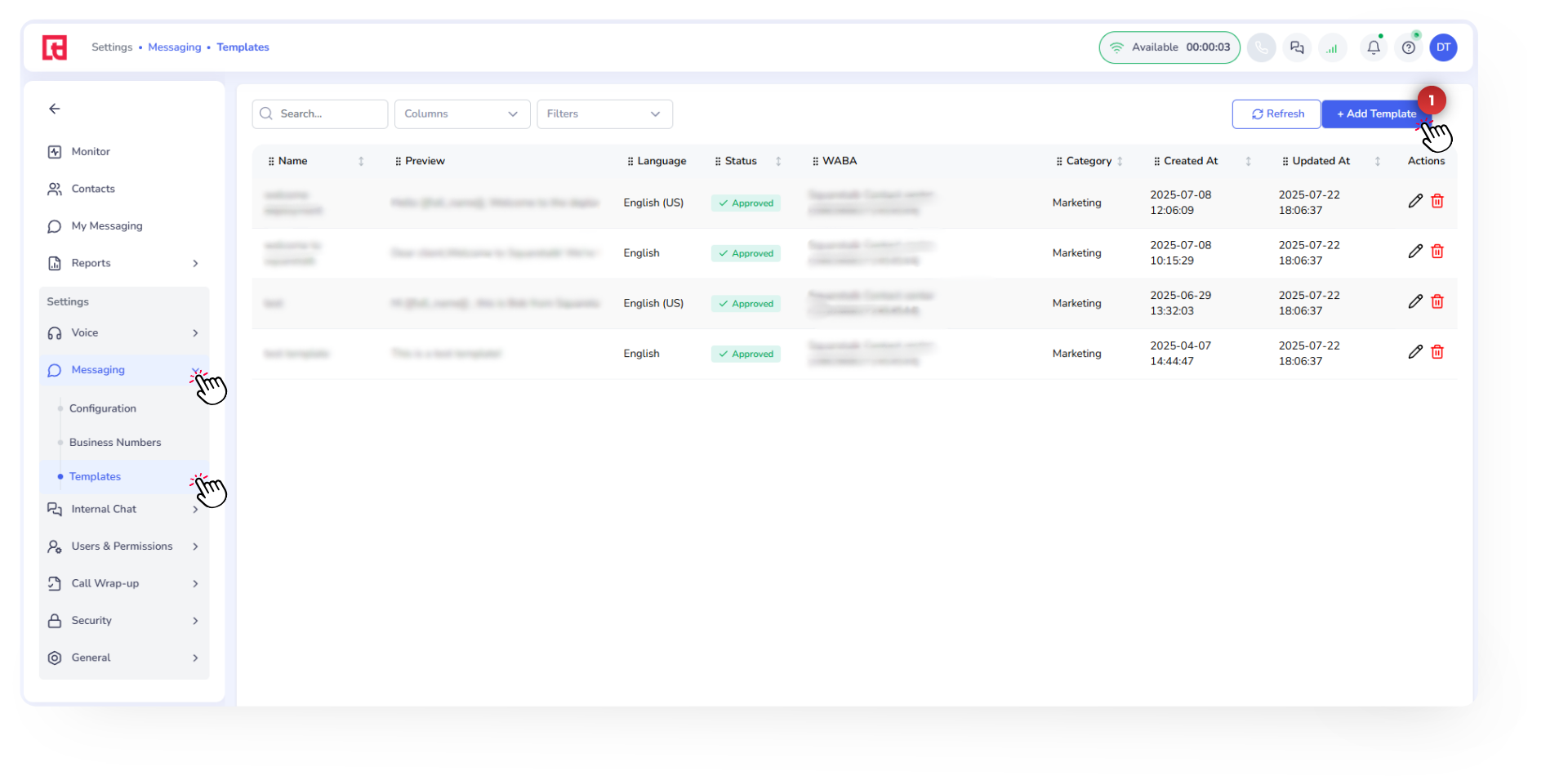Delete the last template via trash icon
This screenshot has width=1568, height=776.
coord(1437,352)
